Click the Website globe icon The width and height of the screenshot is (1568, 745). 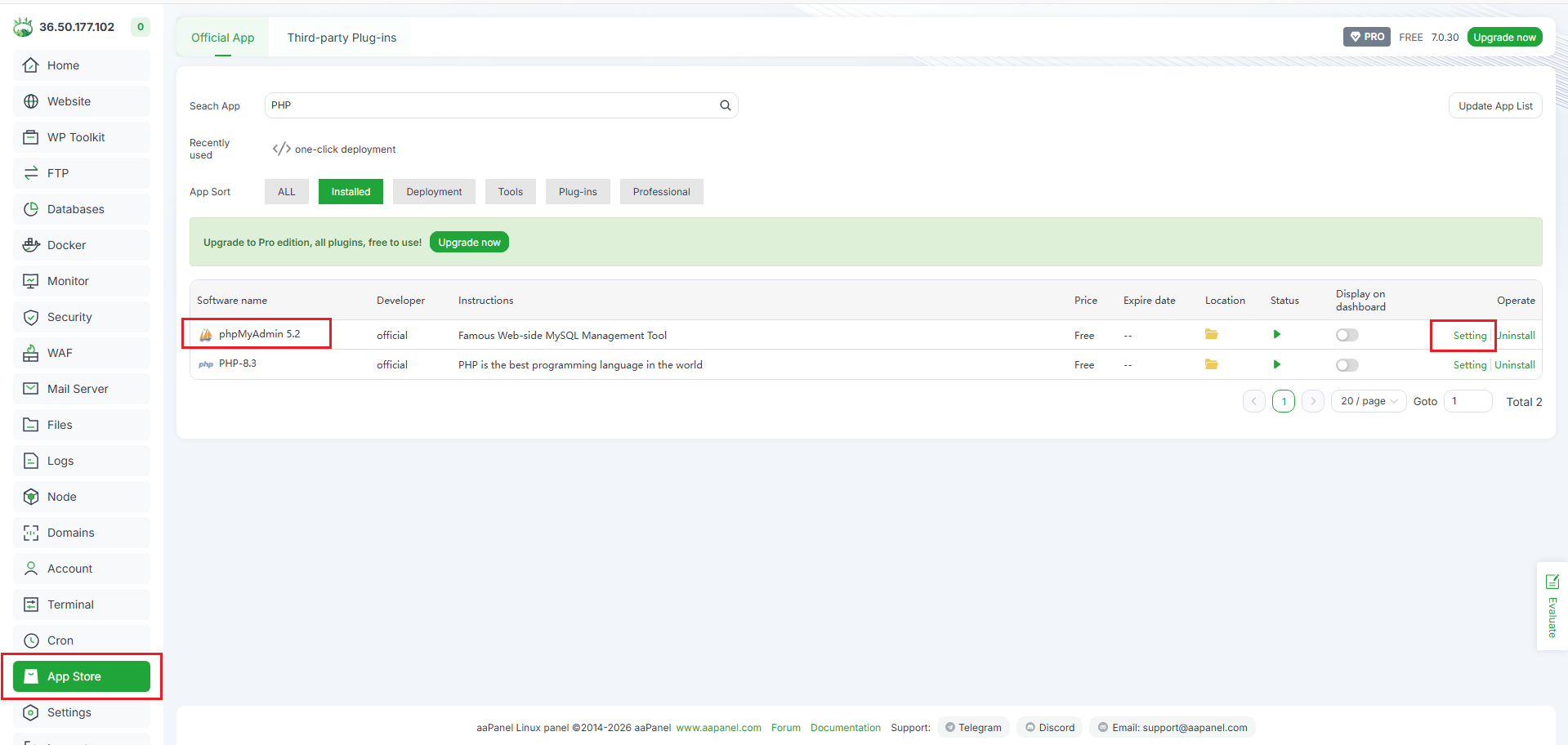click(x=31, y=101)
